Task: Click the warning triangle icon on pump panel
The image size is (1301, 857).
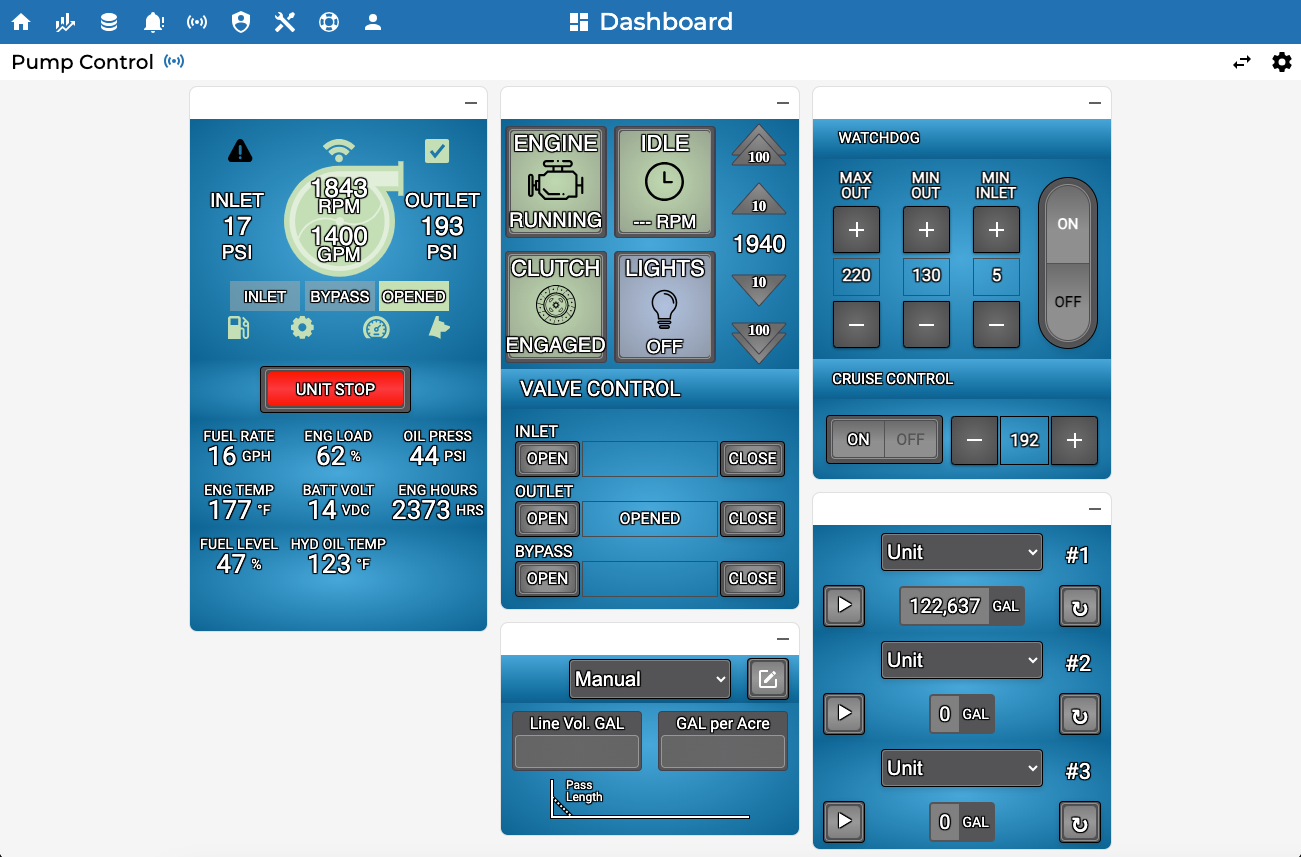Action: point(240,151)
